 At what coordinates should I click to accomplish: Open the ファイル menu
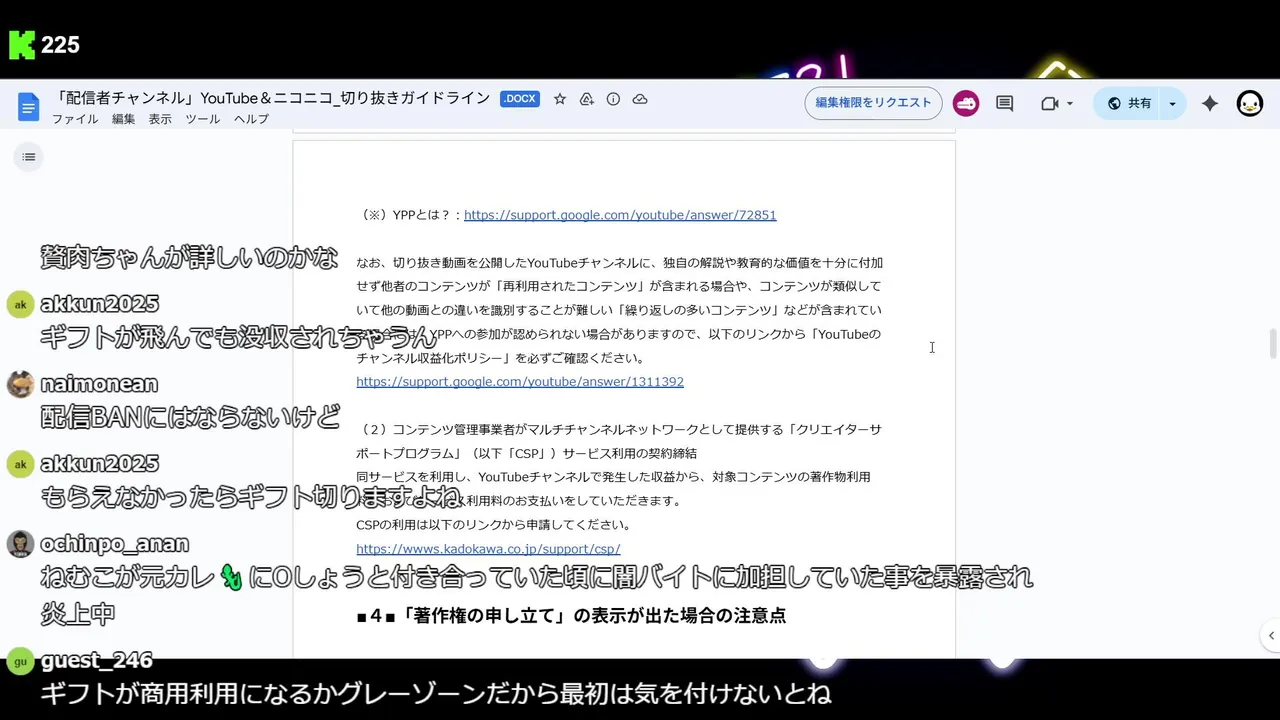[75, 119]
